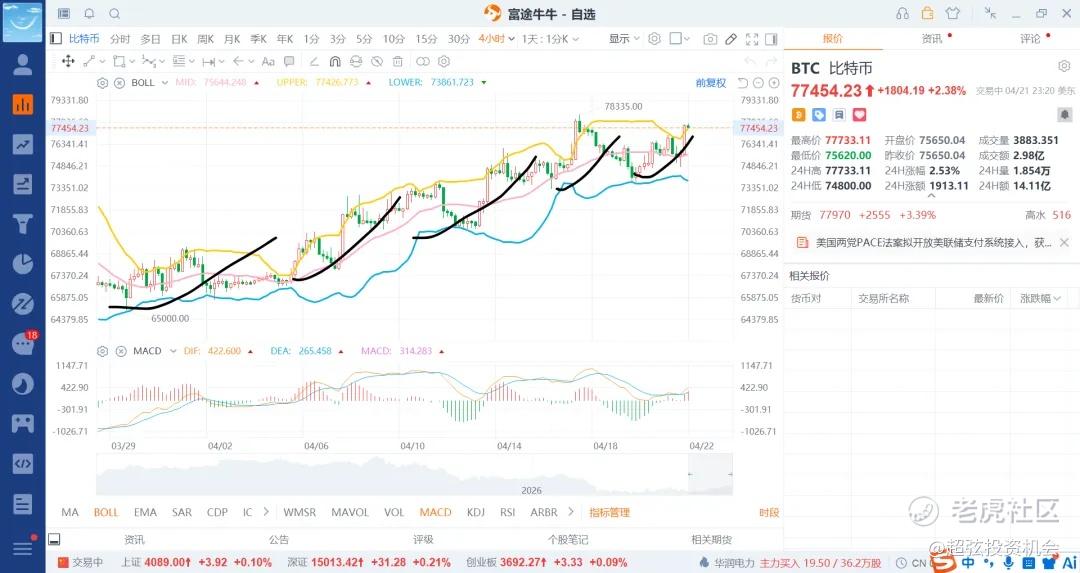The image size is (1080, 573).
Task: Select the KDJ indicator button
Action: pyautogui.click(x=475, y=512)
